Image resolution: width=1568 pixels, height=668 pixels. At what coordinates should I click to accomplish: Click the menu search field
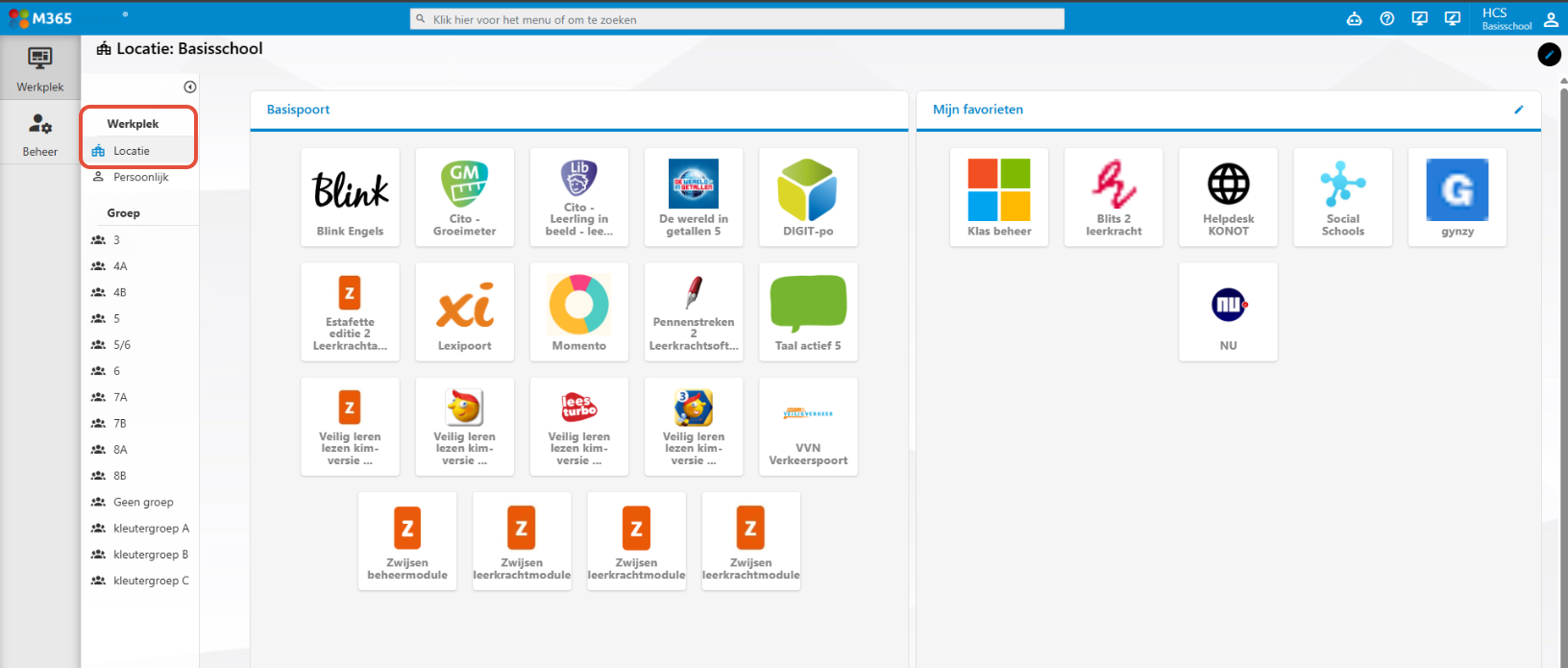[737, 19]
